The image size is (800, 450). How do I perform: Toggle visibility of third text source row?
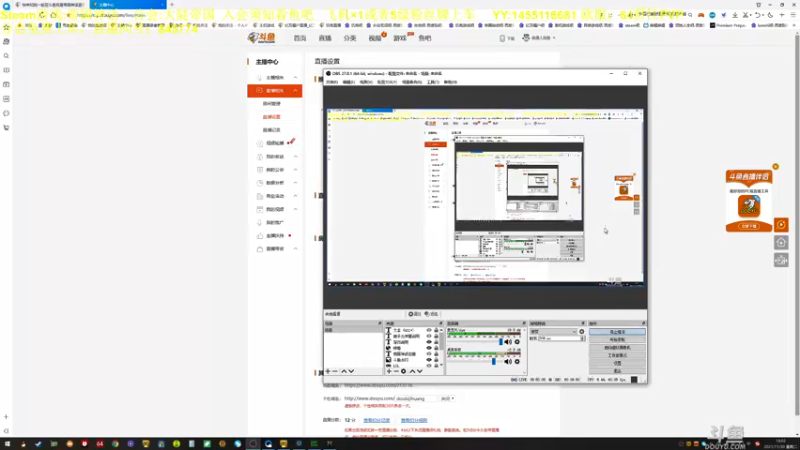tap(429, 342)
